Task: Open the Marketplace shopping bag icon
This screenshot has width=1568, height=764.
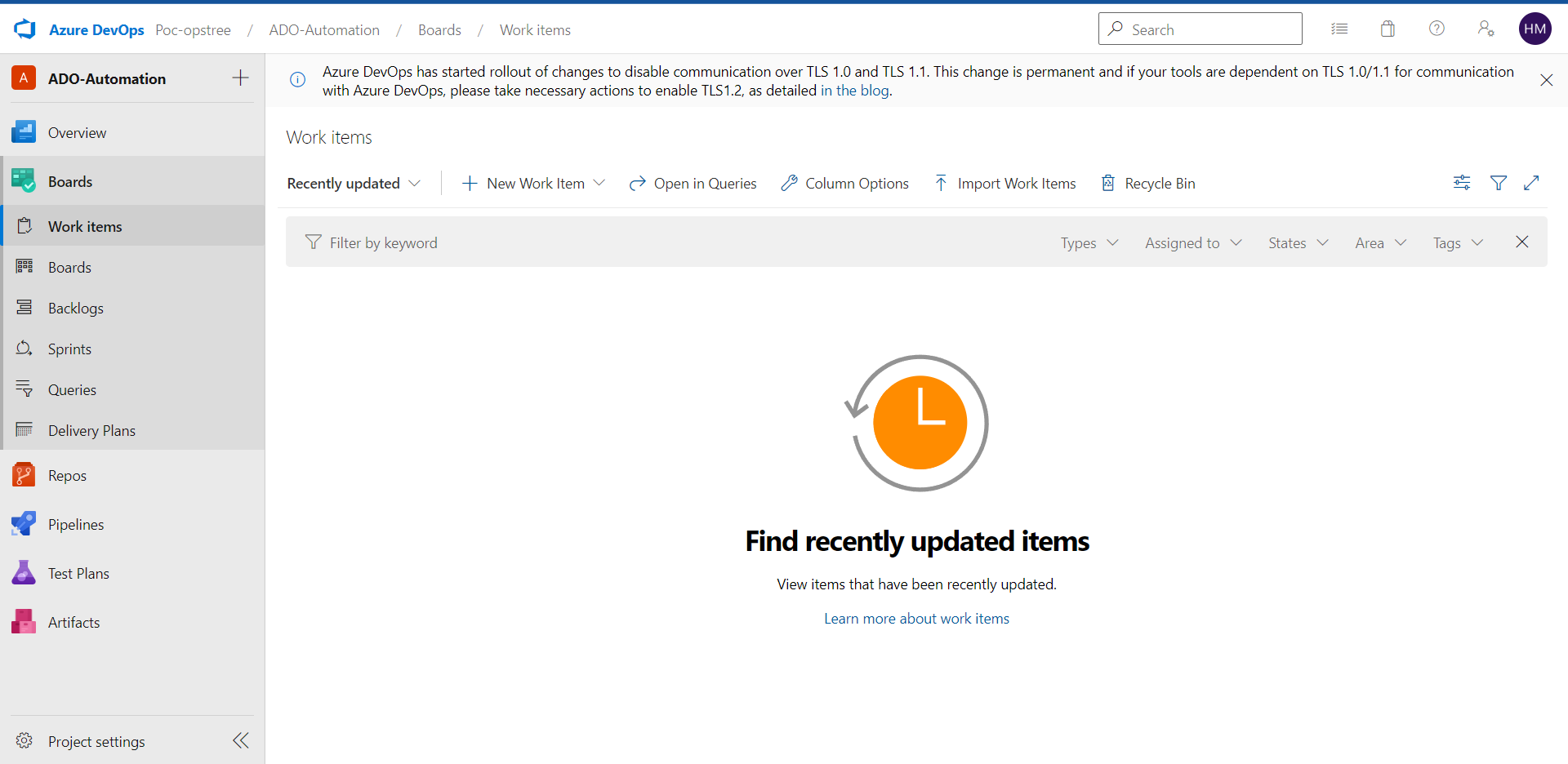Action: coord(1388,29)
